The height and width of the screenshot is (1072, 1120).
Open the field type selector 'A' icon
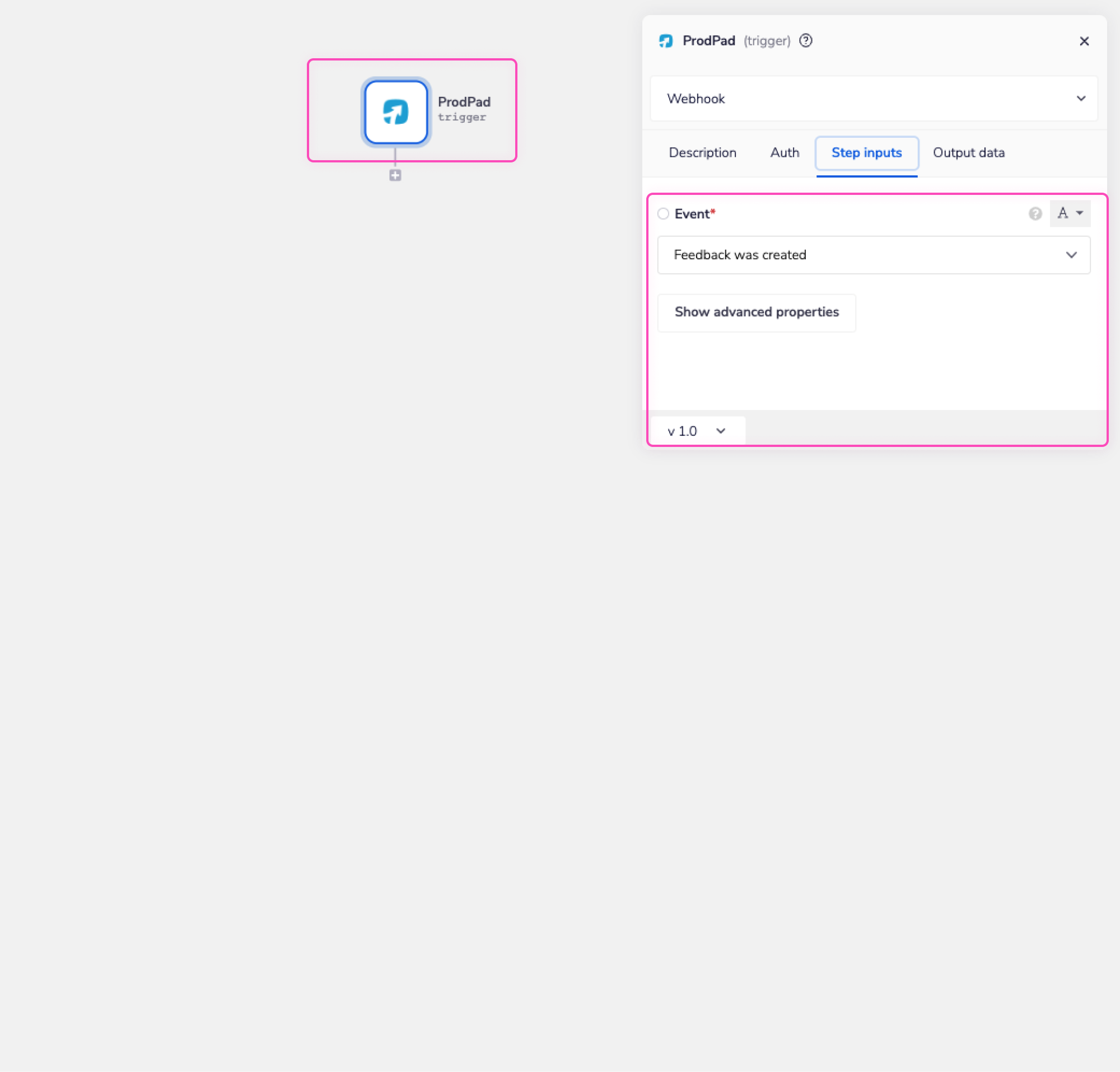(x=1070, y=213)
